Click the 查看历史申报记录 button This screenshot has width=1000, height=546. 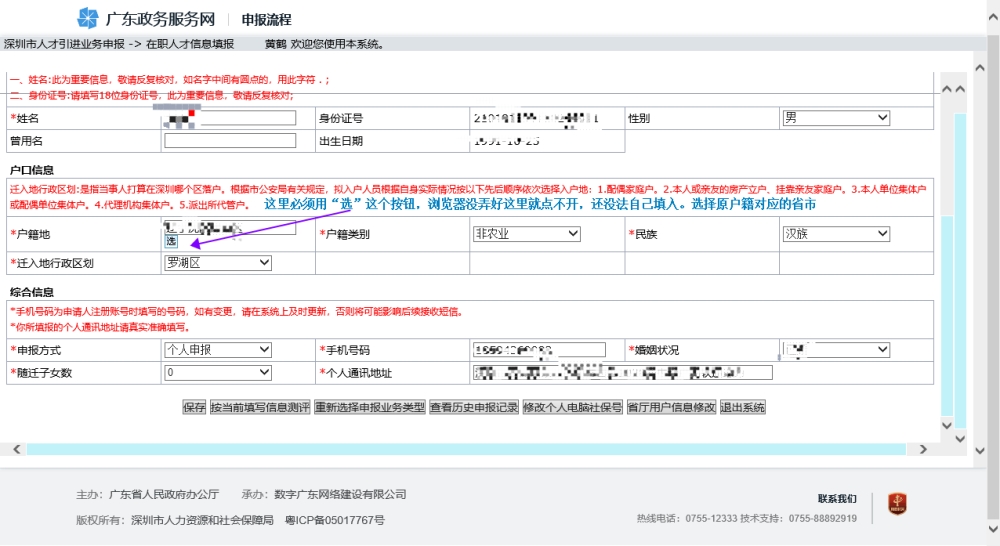[474, 408]
